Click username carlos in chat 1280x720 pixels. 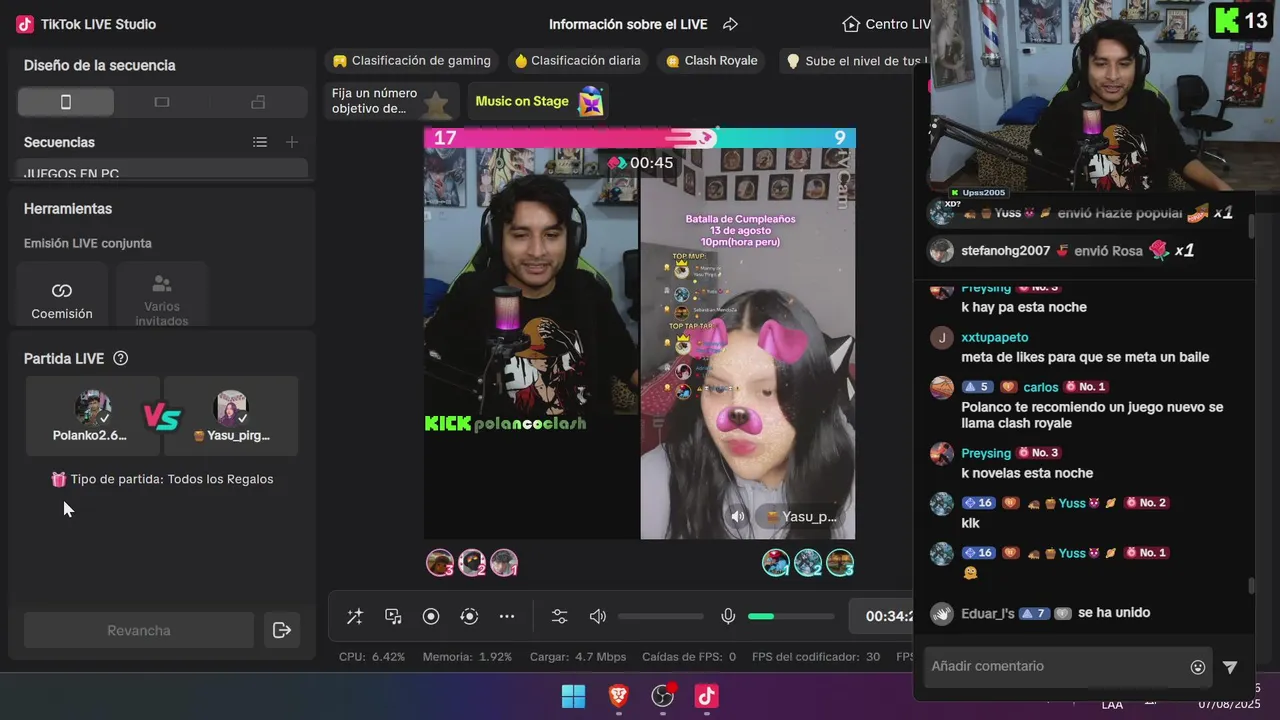(1041, 387)
